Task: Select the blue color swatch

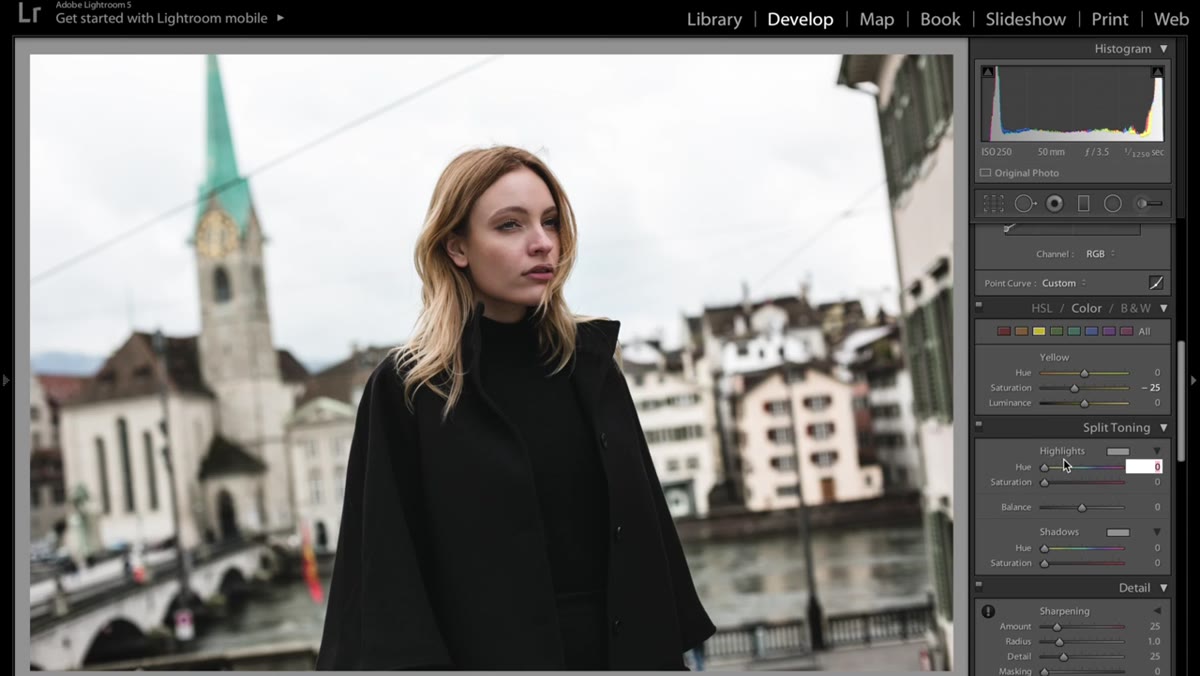Action: coord(1091,331)
